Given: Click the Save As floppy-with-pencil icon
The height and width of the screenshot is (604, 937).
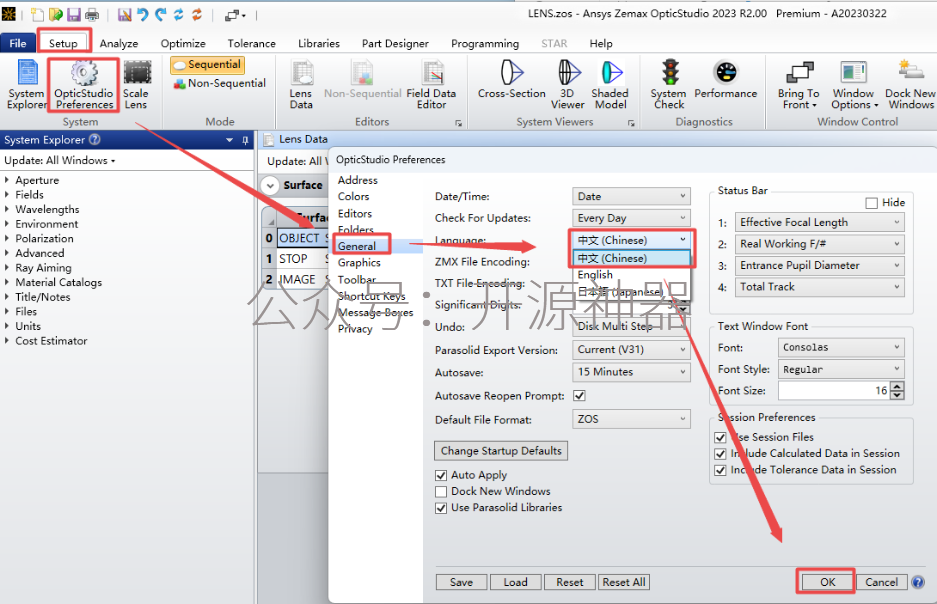Looking at the screenshot, I should click(124, 15).
